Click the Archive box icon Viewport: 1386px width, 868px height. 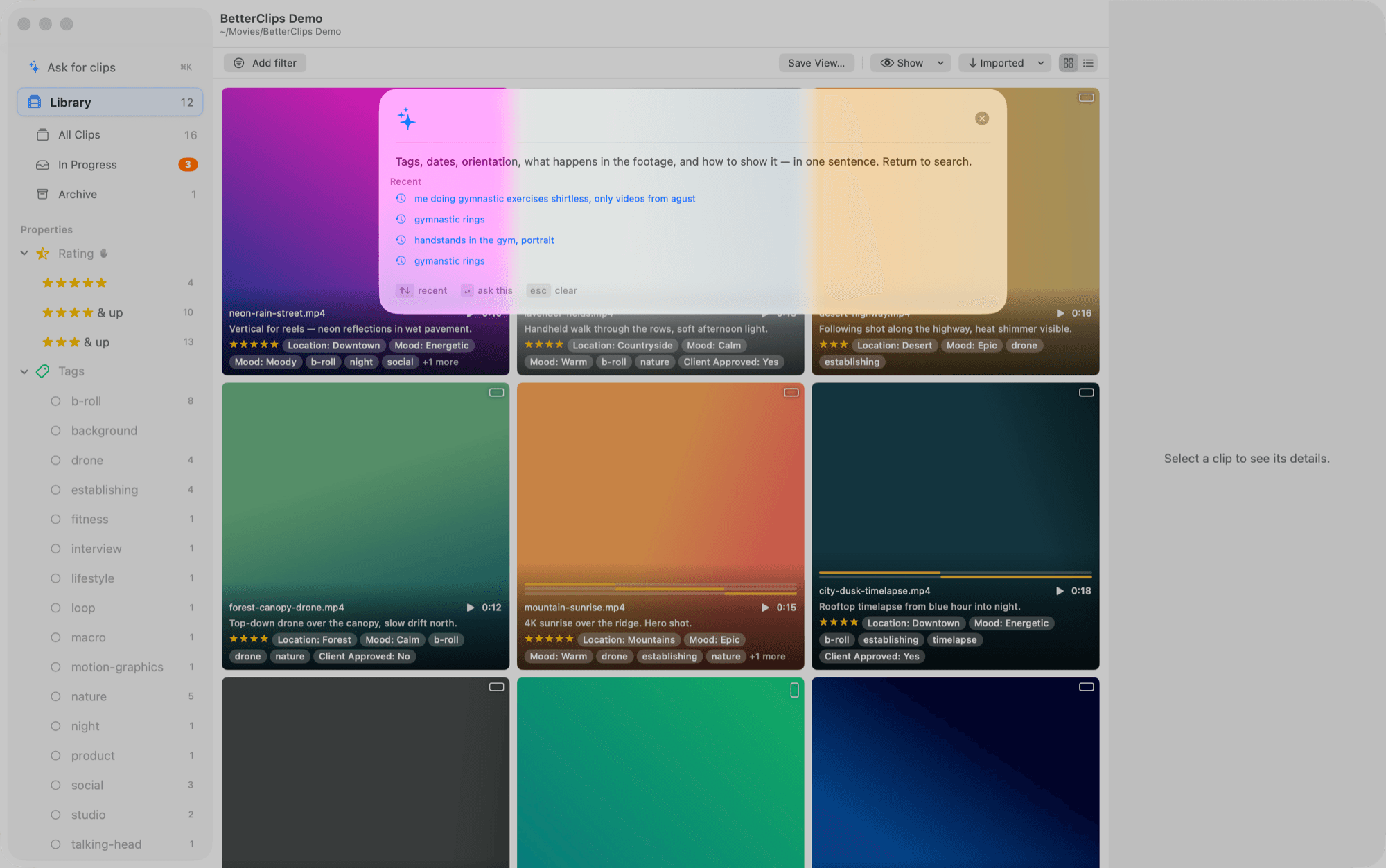pyautogui.click(x=42, y=194)
